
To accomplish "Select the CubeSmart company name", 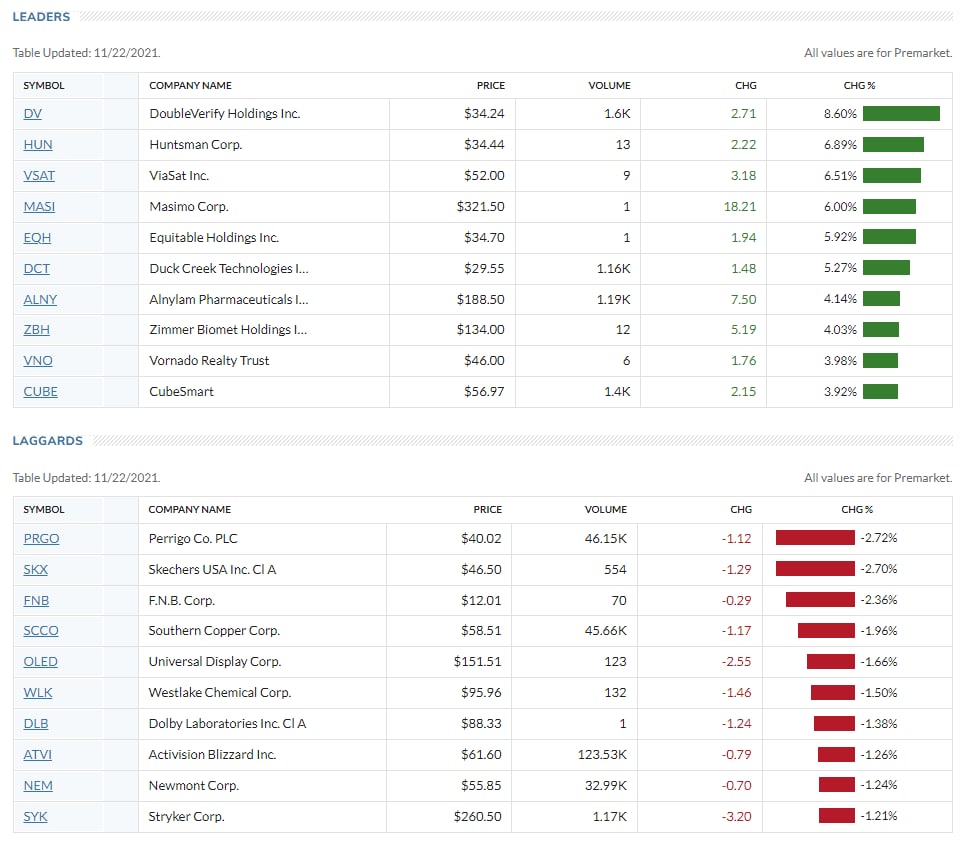I will coord(181,391).
